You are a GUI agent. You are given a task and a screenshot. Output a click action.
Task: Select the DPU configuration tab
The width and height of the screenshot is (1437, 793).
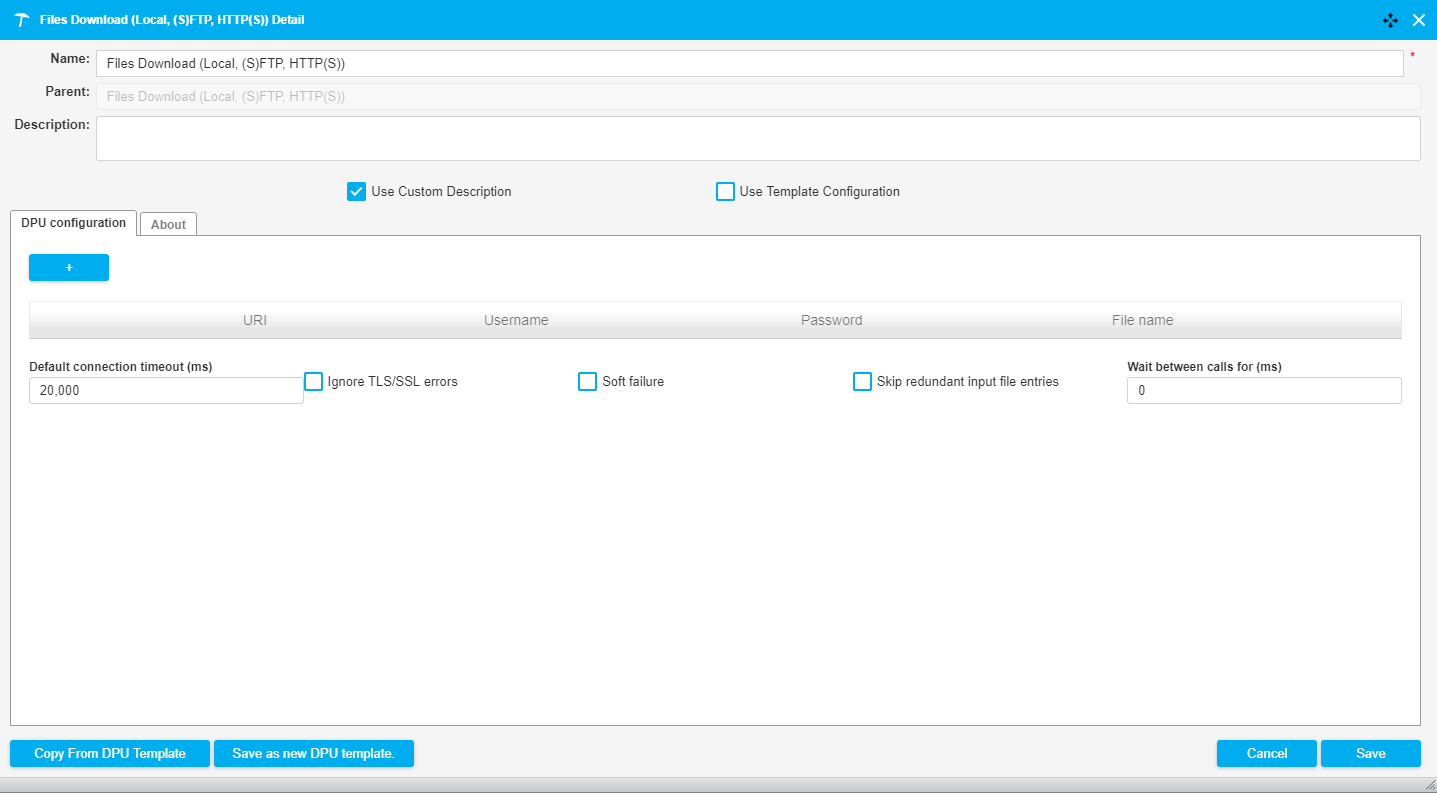[73, 223]
